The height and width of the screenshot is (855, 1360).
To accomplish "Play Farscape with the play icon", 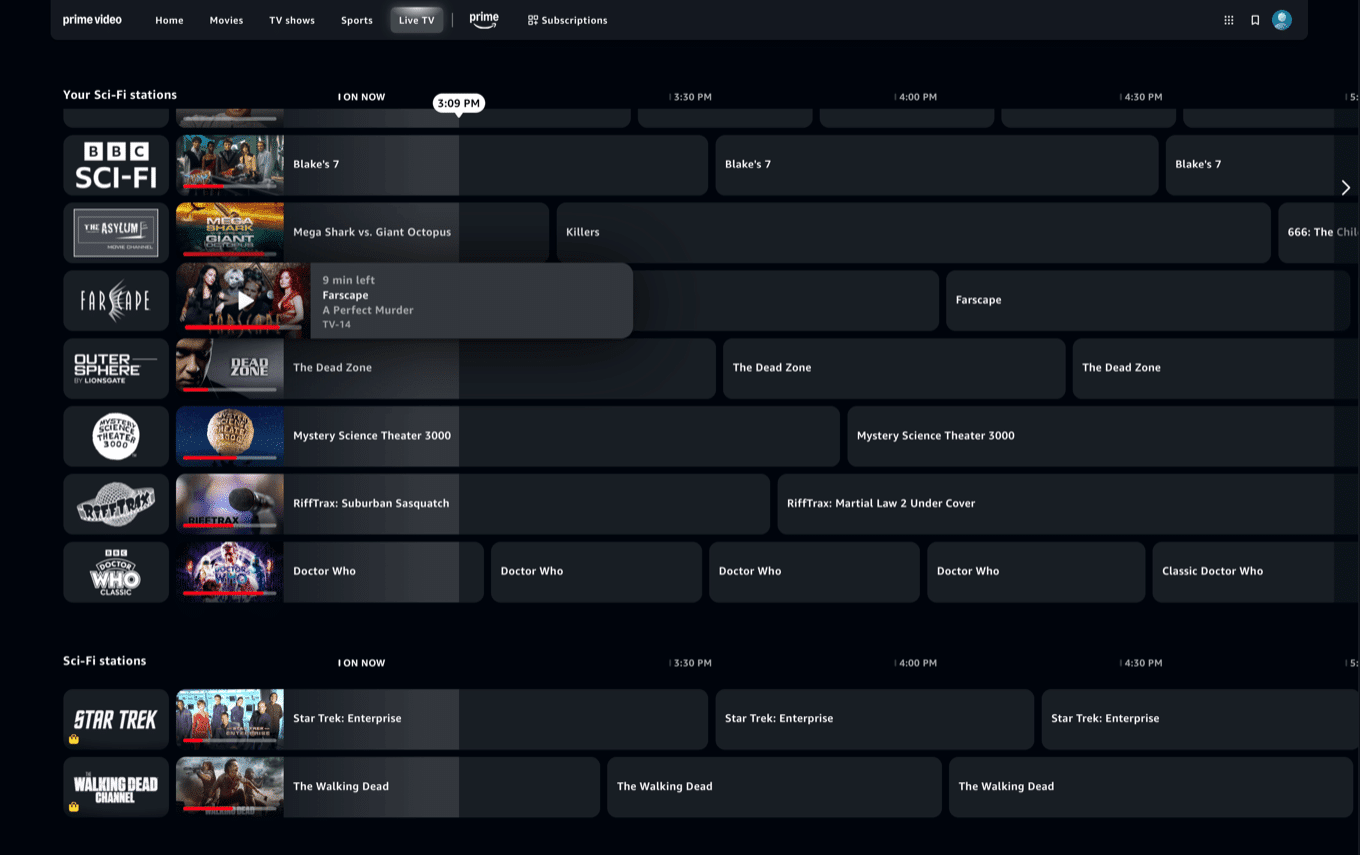I will pyautogui.click(x=245, y=300).
